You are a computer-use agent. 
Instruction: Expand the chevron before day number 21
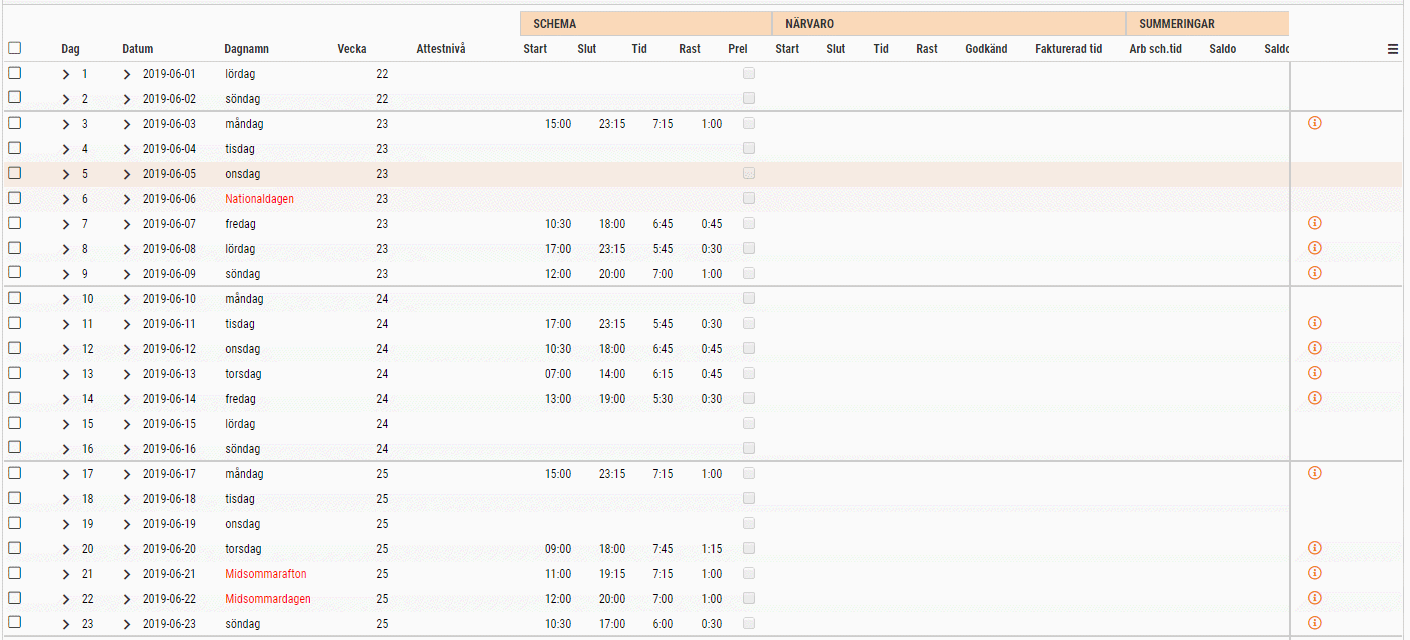coord(66,574)
